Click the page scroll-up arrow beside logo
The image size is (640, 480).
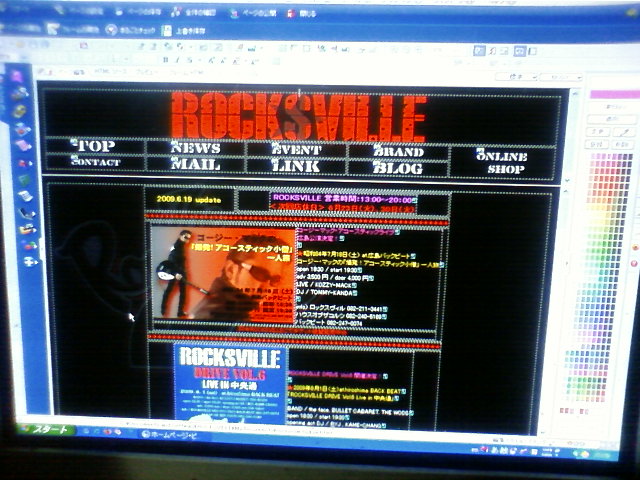coord(574,93)
